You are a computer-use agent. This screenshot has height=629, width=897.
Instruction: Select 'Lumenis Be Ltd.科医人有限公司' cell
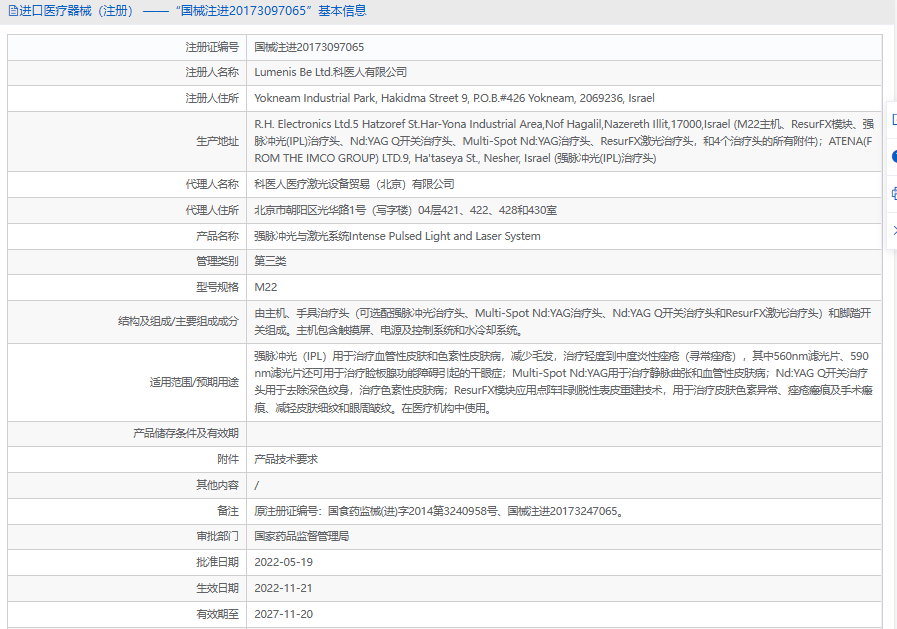pyautogui.click(x=331, y=72)
